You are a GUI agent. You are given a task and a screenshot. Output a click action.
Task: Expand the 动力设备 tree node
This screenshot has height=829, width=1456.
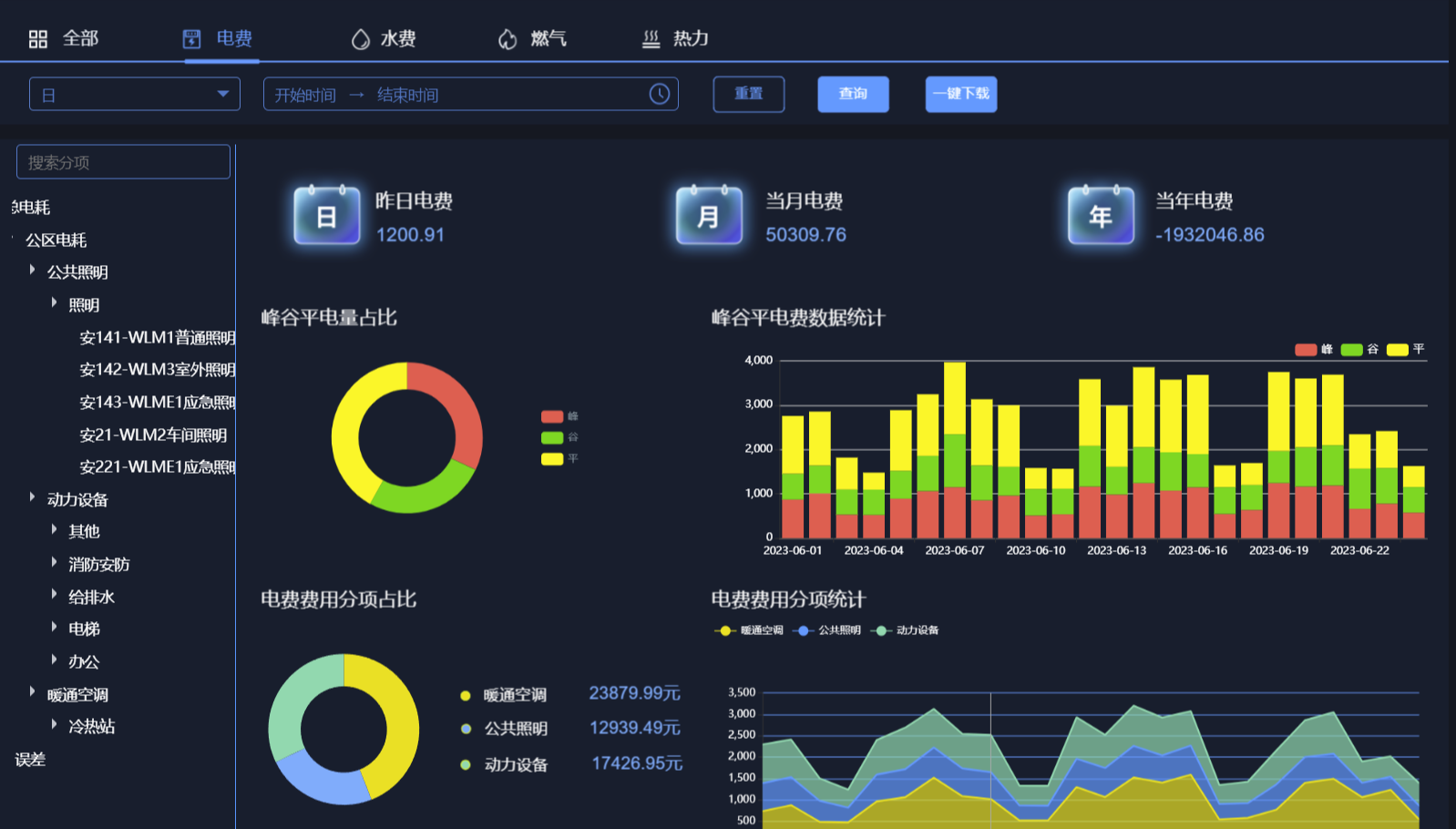click(32, 497)
